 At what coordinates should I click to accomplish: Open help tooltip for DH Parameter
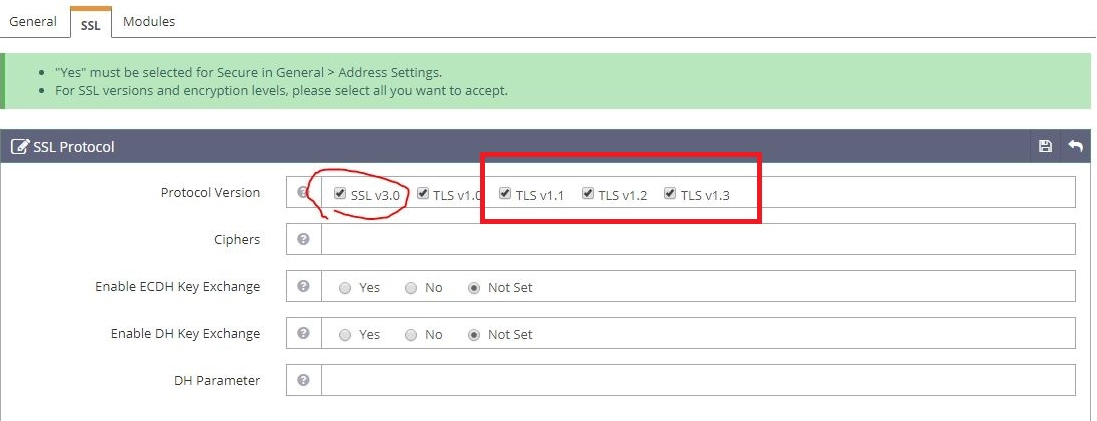click(x=303, y=380)
